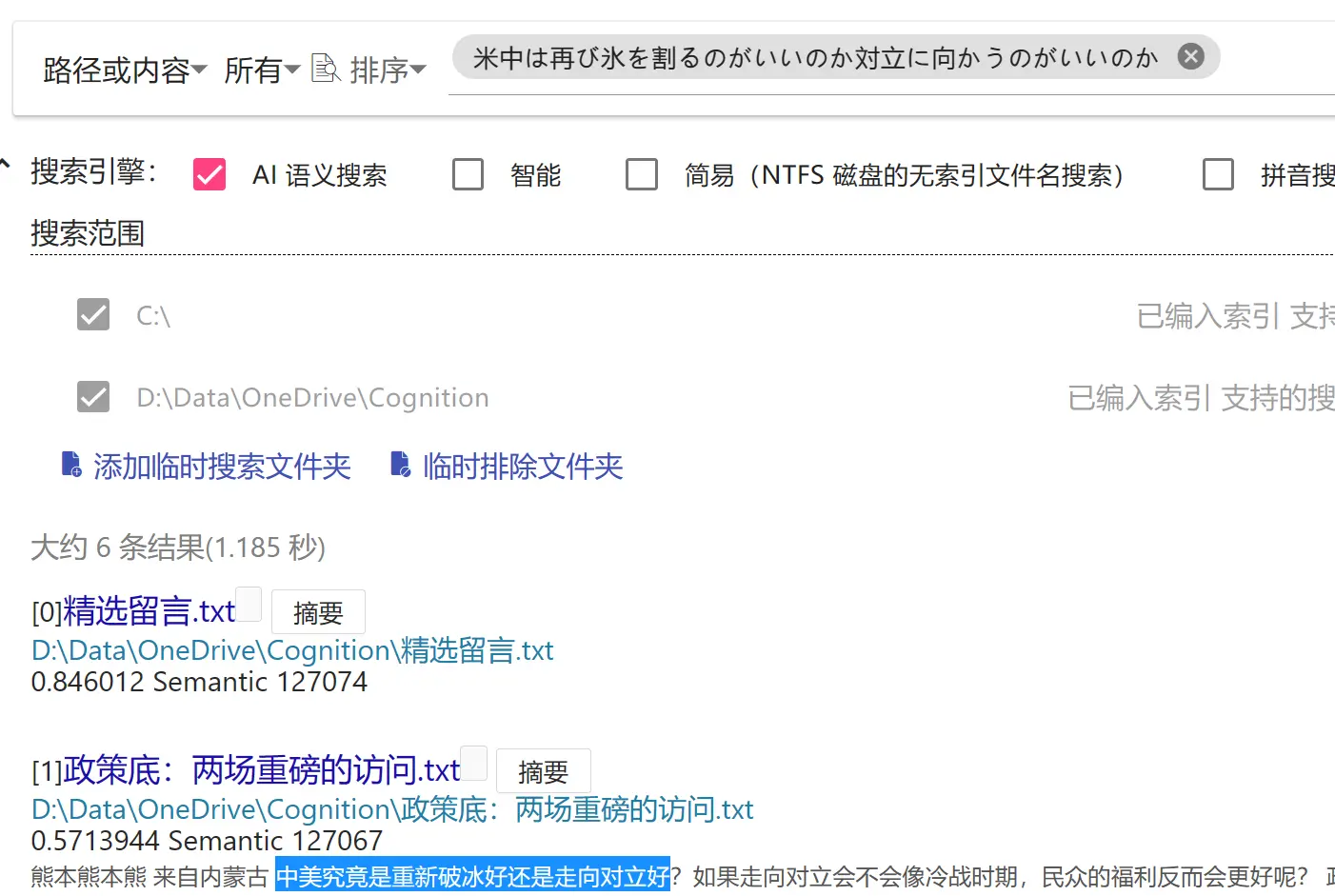This screenshot has height=896, width=1335.
Task: Click 添加临时搜索文件夹 link
Action: (222, 467)
